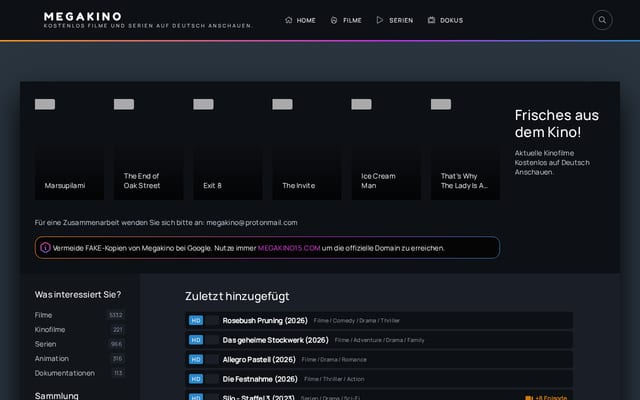Click genre text Filme / Comedy / Drama / Thriller
640x400 pixels.
click(x=357, y=321)
